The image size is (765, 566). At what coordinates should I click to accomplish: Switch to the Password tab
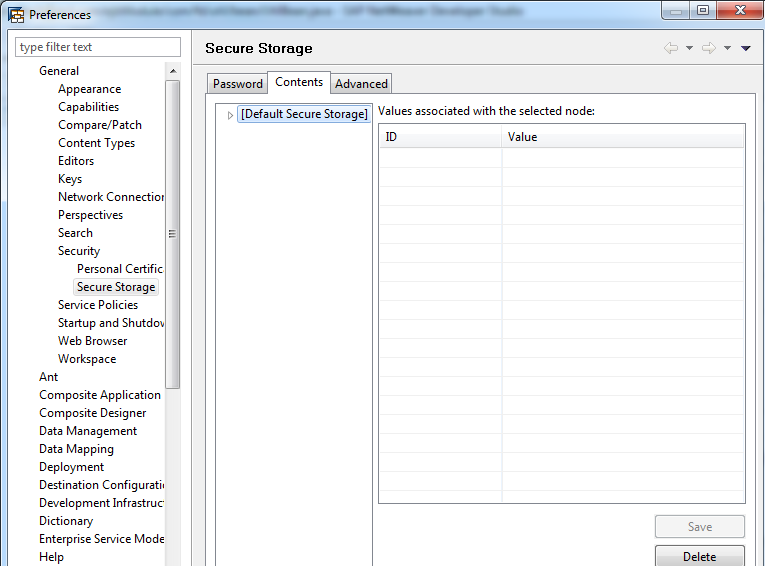coord(238,84)
